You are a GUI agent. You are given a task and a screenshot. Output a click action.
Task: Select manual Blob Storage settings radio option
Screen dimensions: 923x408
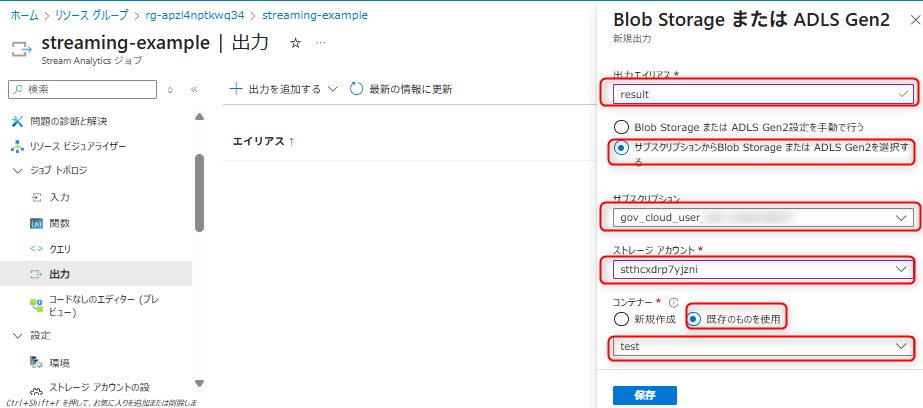(622, 127)
